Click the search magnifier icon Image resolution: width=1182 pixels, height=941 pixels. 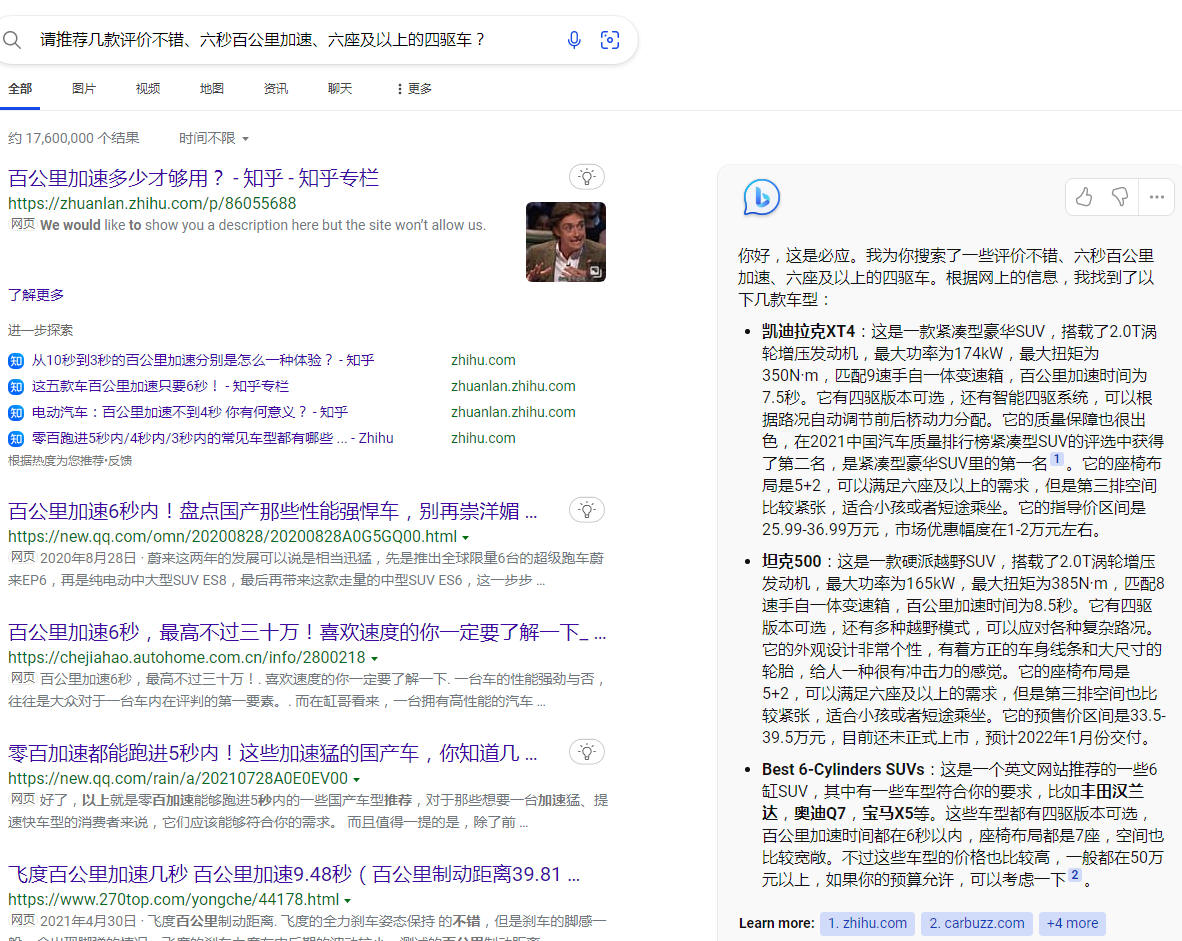click(x=12, y=39)
